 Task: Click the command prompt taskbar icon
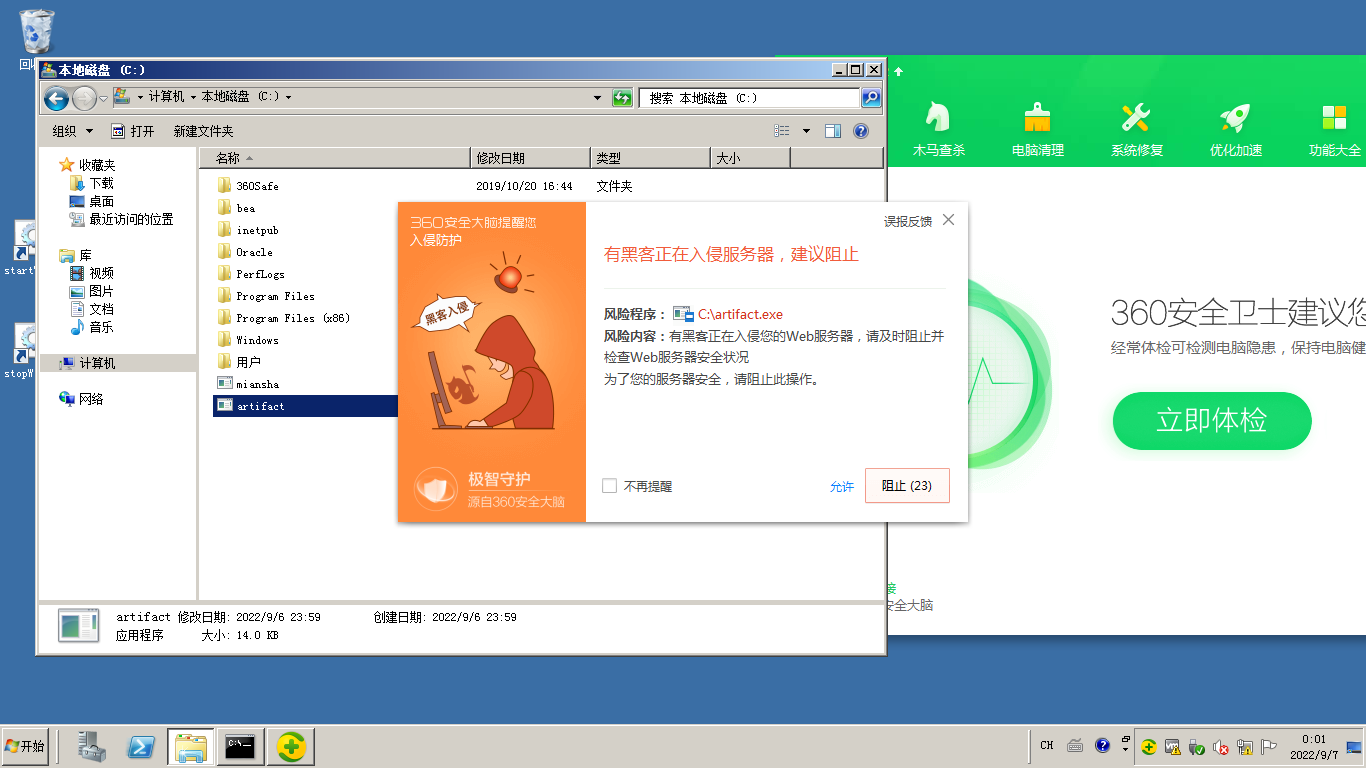pos(239,746)
